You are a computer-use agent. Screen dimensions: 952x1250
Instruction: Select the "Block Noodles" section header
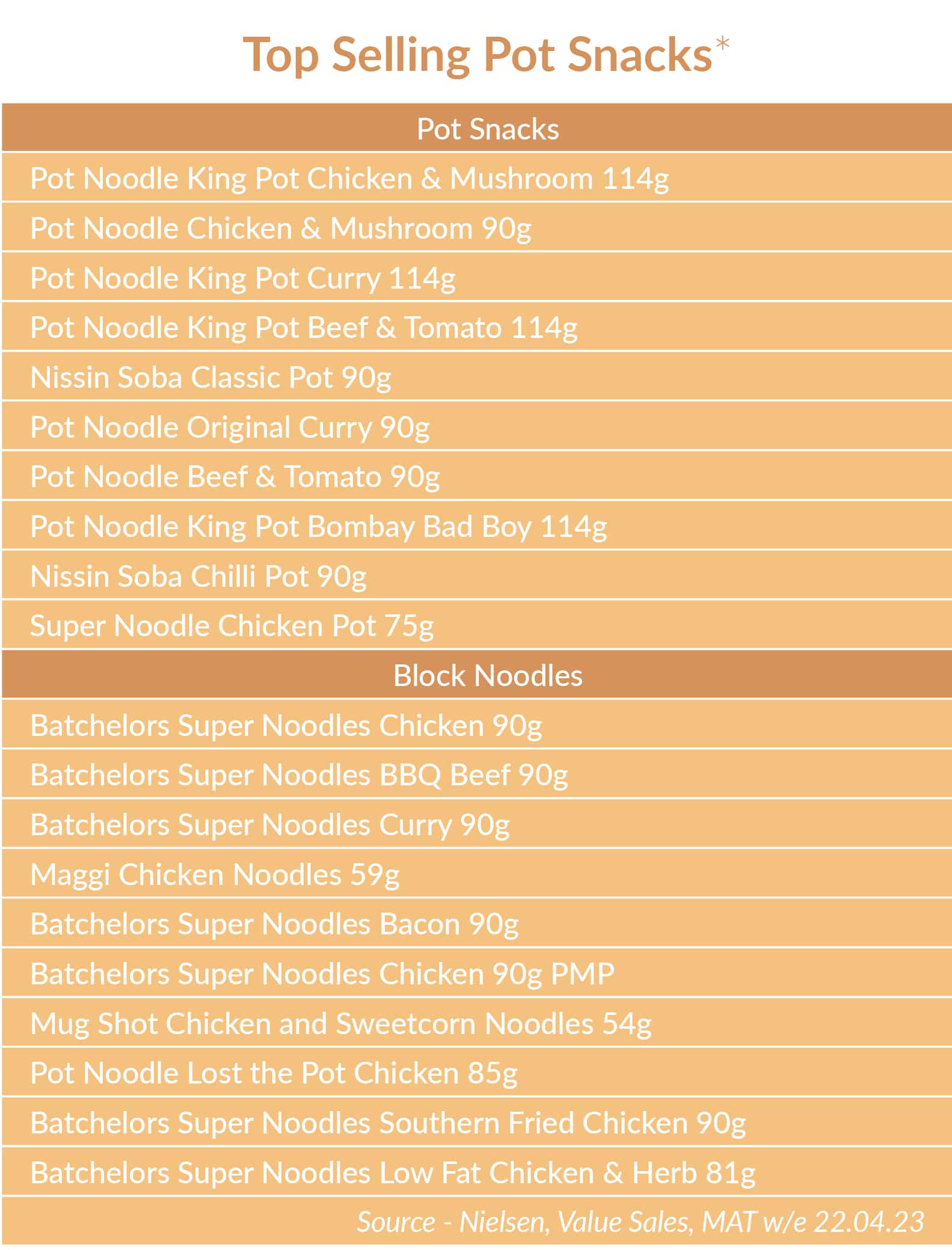488,676
